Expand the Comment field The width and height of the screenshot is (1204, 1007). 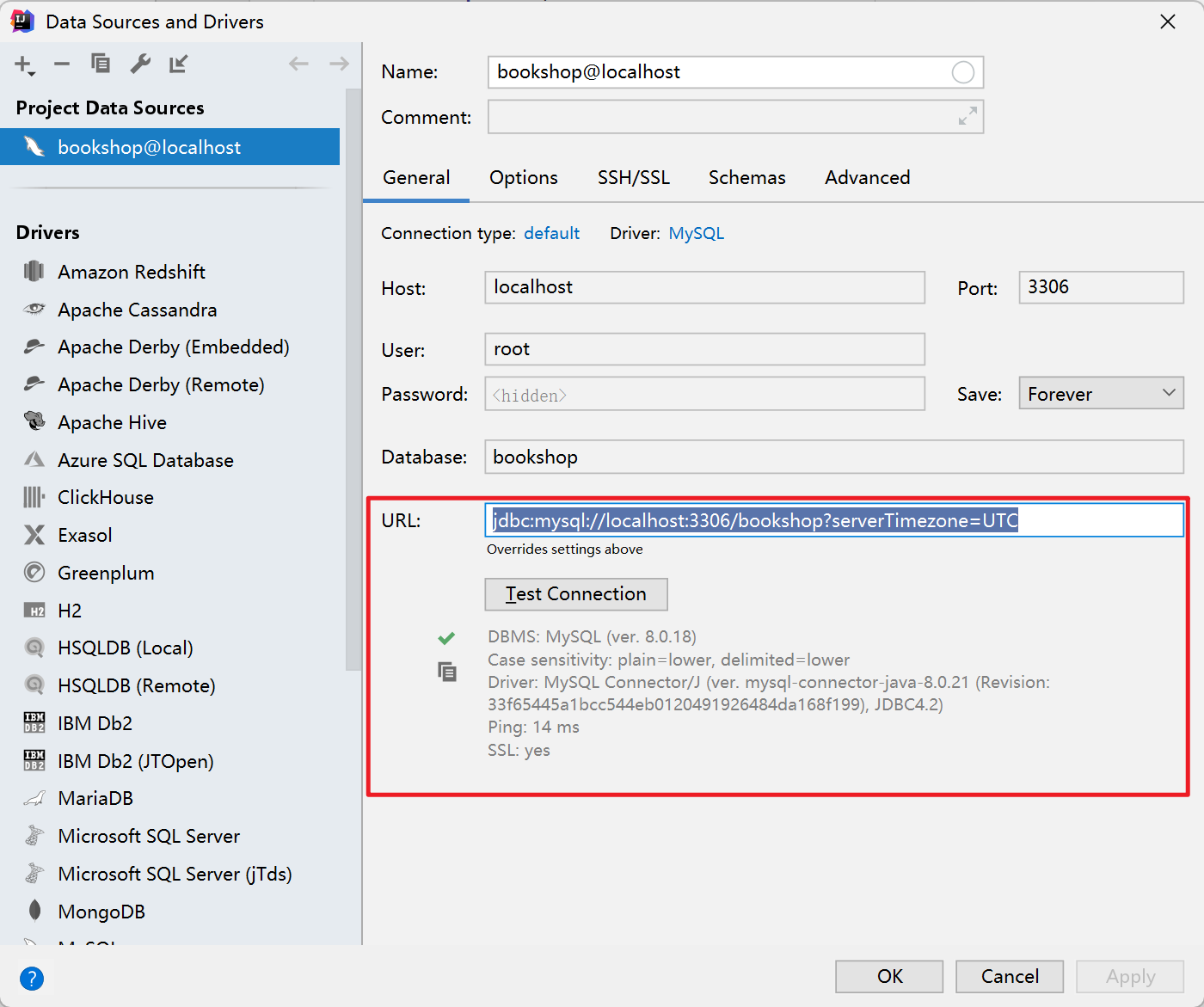click(x=968, y=116)
